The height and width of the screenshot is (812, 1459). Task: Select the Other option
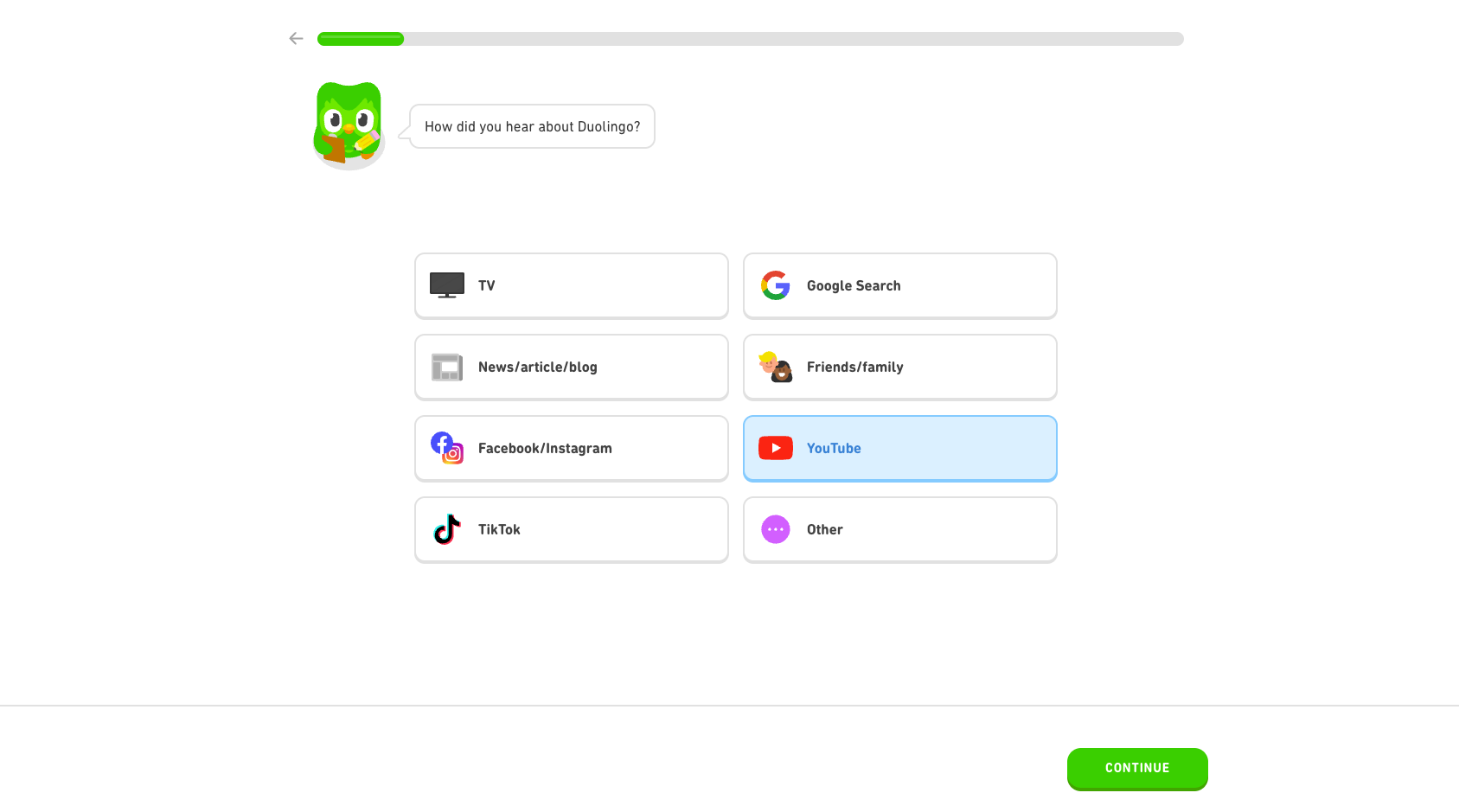pyautogui.click(x=899, y=529)
